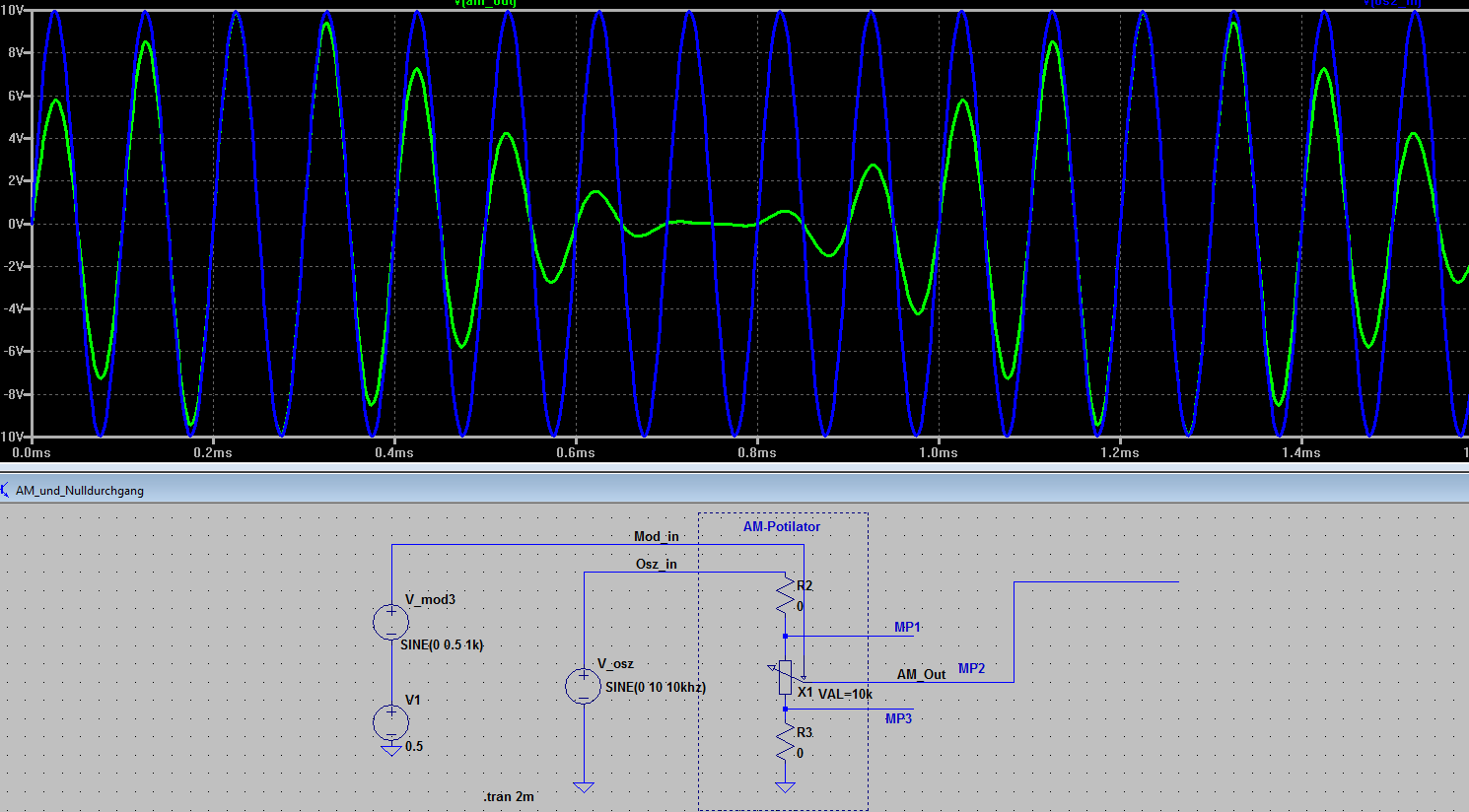Click the Mod_in net label
1469x812 pixels.
tap(656, 536)
